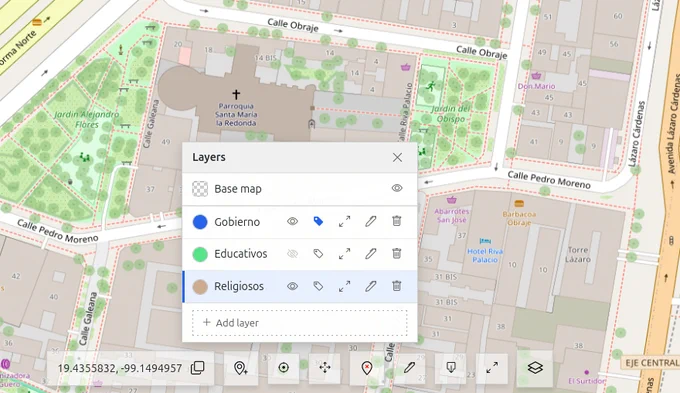The height and width of the screenshot is (393, 680).
Task: Click the tan Religiosos color swatch
Action: [200, 287]
